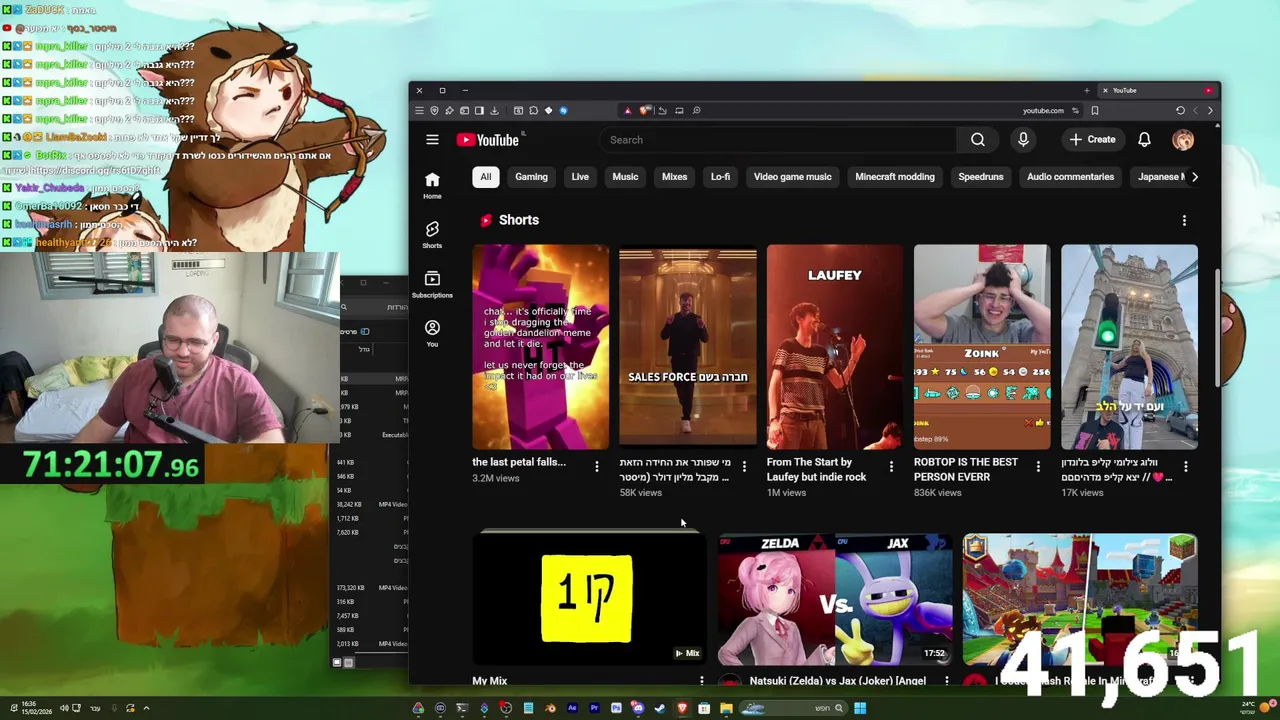Open the YouTube guide hamburger menu
Image resolution: width=1280 pixels, height=720 pixels.
pyautogui.click(x=432, y=140)
